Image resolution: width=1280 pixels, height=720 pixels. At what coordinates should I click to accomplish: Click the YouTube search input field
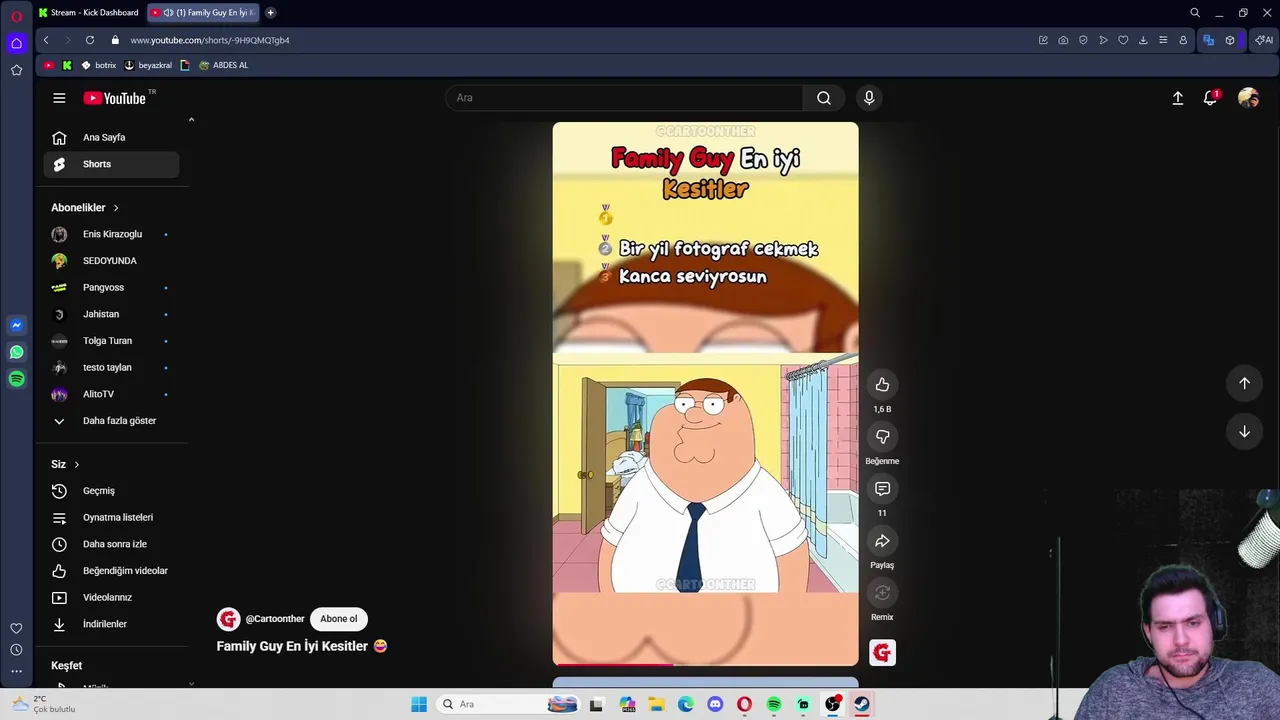(625, 98)
